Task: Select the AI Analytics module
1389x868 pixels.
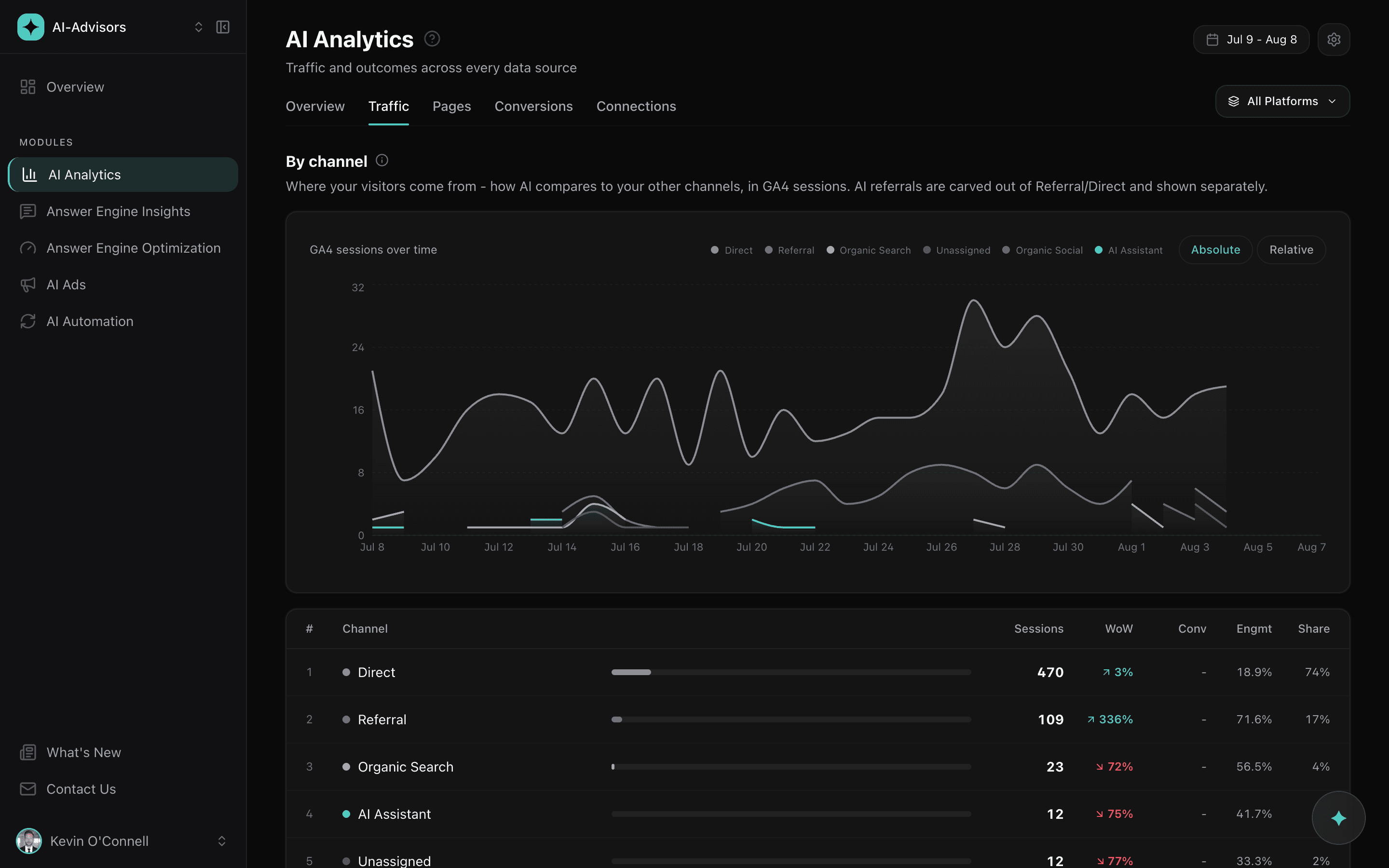Action: pos(123,175)
